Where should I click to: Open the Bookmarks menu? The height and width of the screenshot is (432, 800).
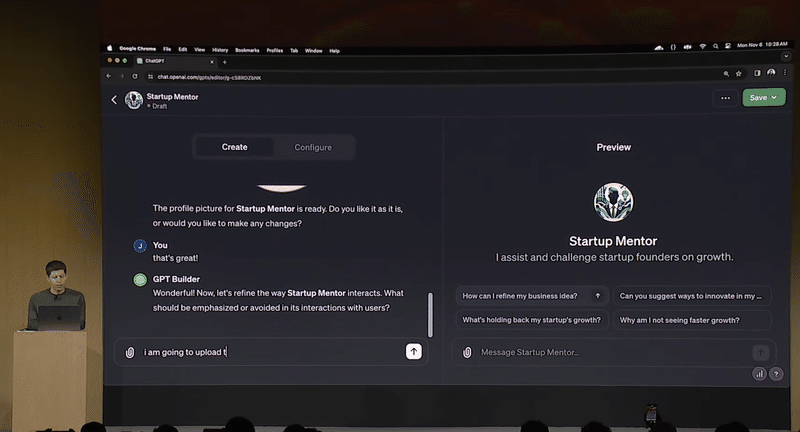[247, 50]
